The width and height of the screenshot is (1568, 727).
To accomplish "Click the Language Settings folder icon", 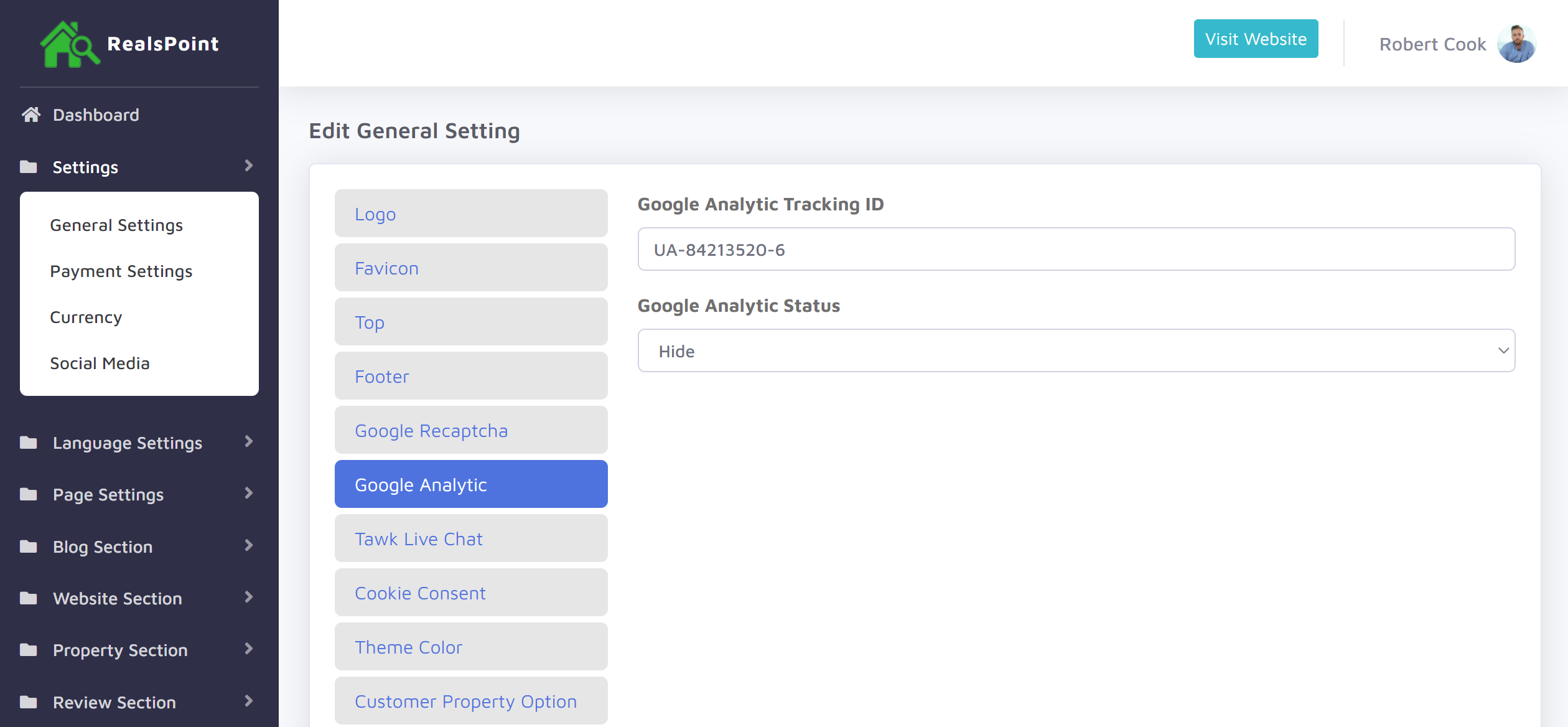I will click(29, 443).
